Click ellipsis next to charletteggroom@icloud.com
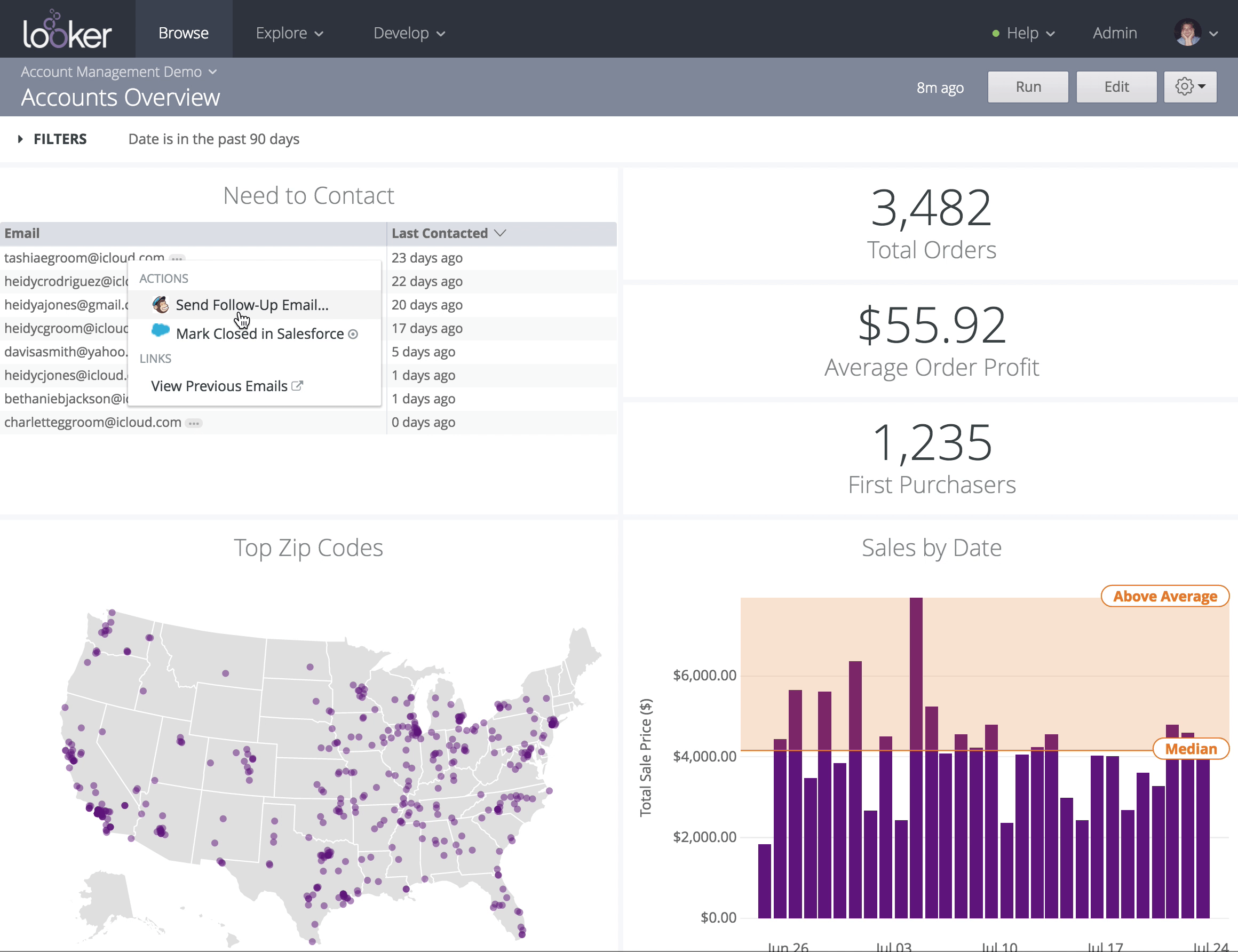Image resolution: width=1238 pixels, height=952 pixels. point(194,423)
